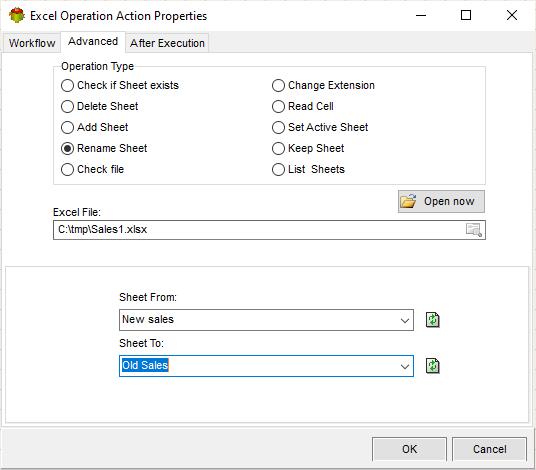Maximize the properties window
This screenshot has height=470, width=536.
click(x=466, y=15)
